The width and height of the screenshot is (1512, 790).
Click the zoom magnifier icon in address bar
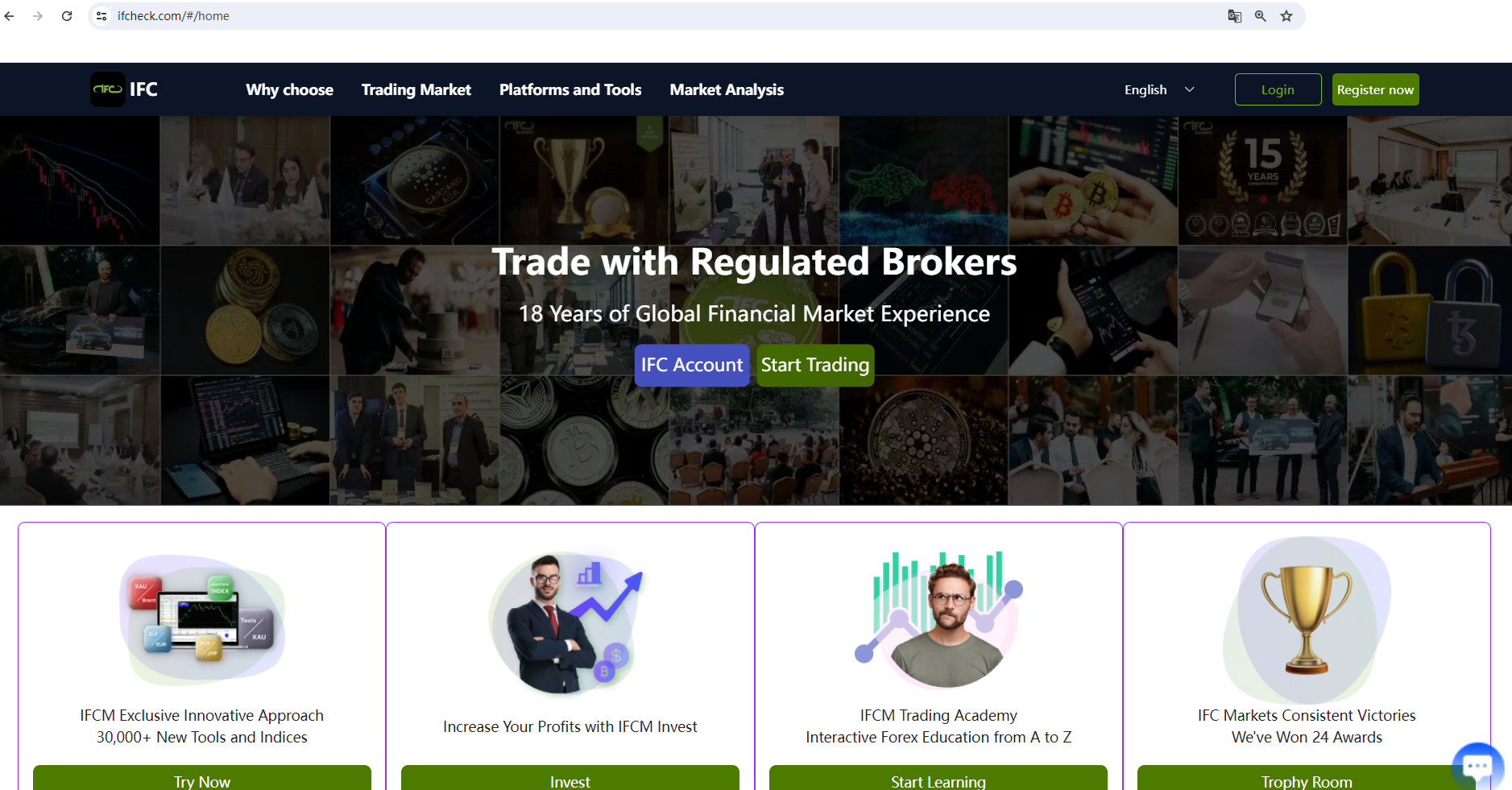pyautogui.click(x=1261, y=16)
